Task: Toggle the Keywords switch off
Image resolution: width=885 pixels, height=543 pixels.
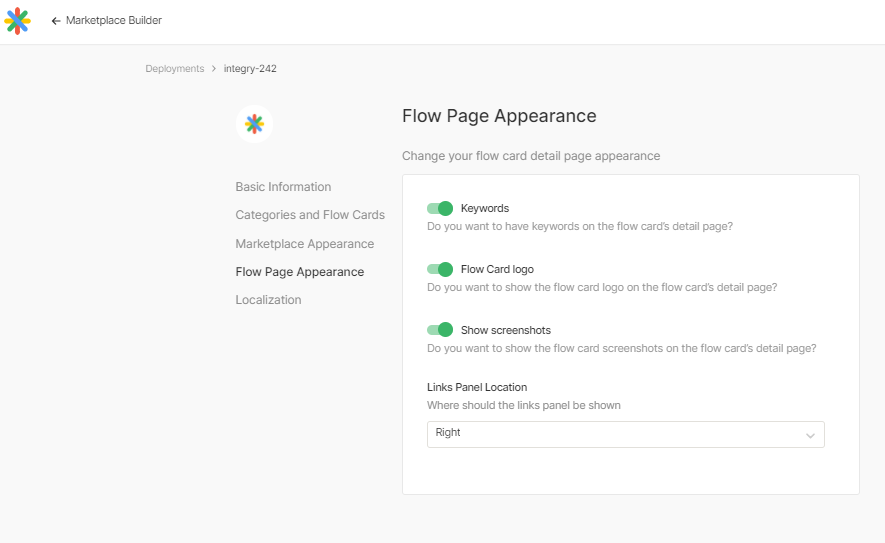Action: click(440, 208)
